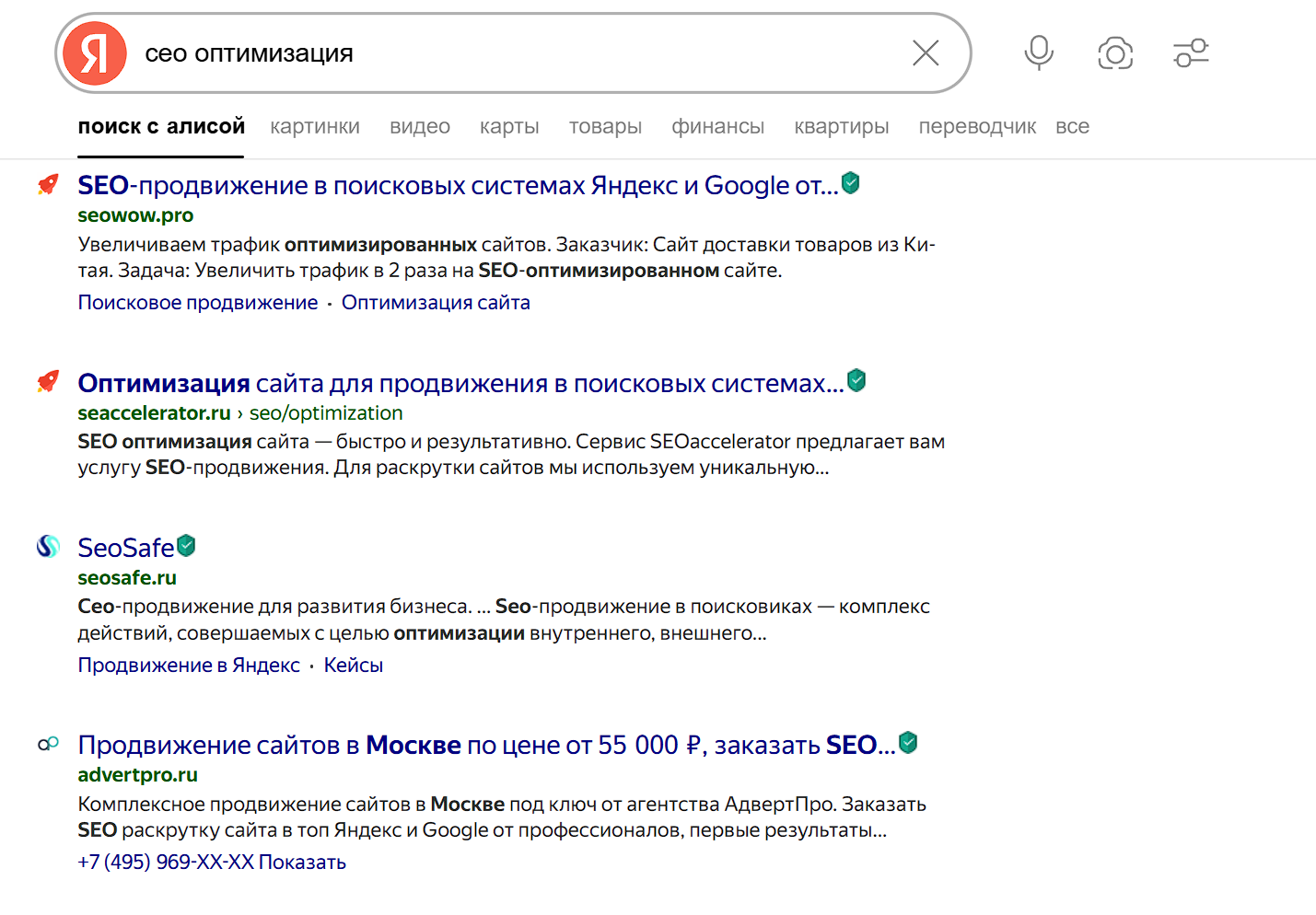
Task: Open search settings with the filters icon
Action: pos(1191,52)
